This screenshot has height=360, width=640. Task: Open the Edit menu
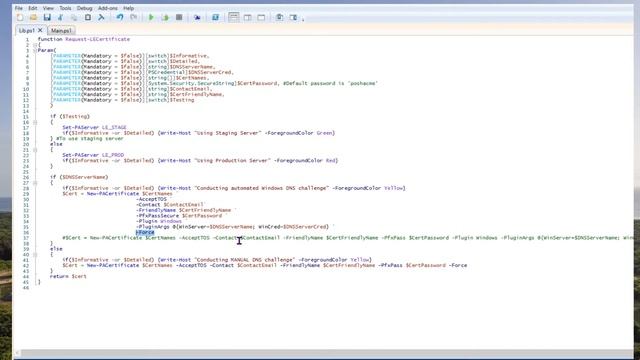(33, 8)
